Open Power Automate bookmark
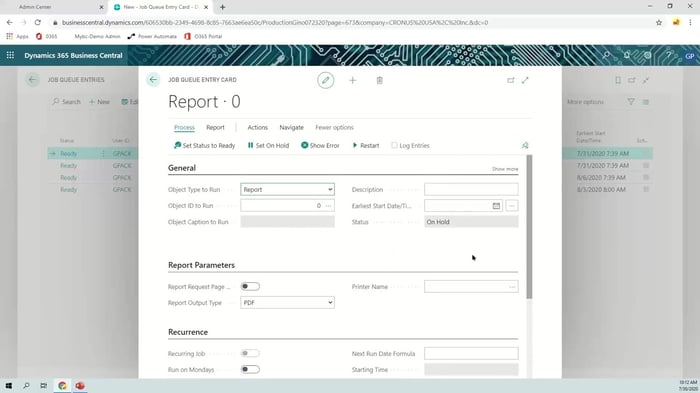The width and height of the screenshot is (700, 393). (152, 36)
